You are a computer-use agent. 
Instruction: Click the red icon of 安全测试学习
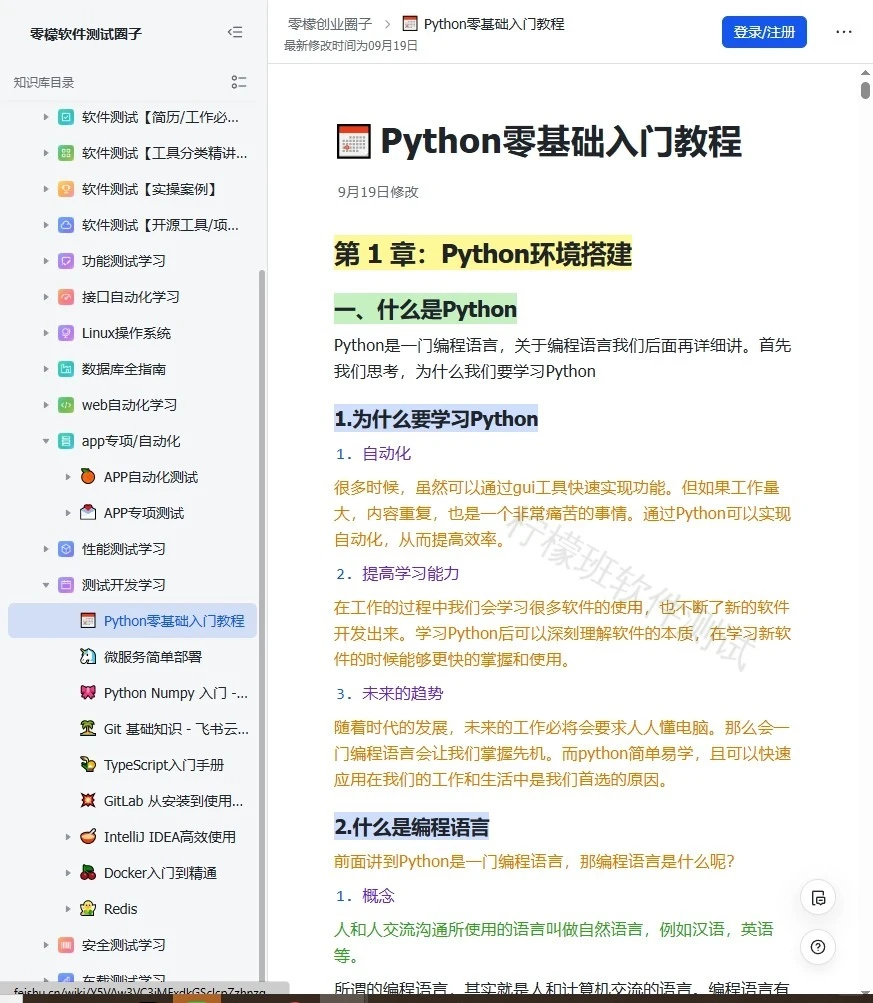point(66,945)
